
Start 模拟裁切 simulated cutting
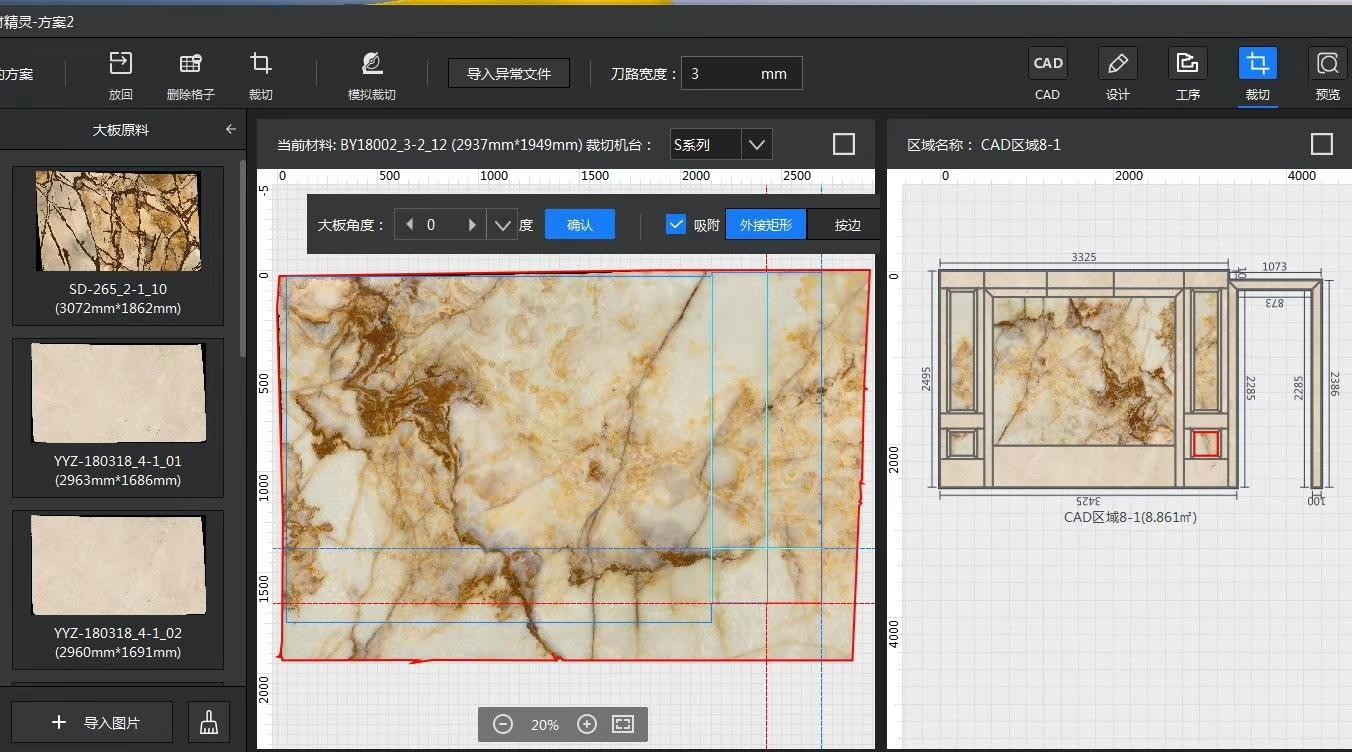pos(371,64)
